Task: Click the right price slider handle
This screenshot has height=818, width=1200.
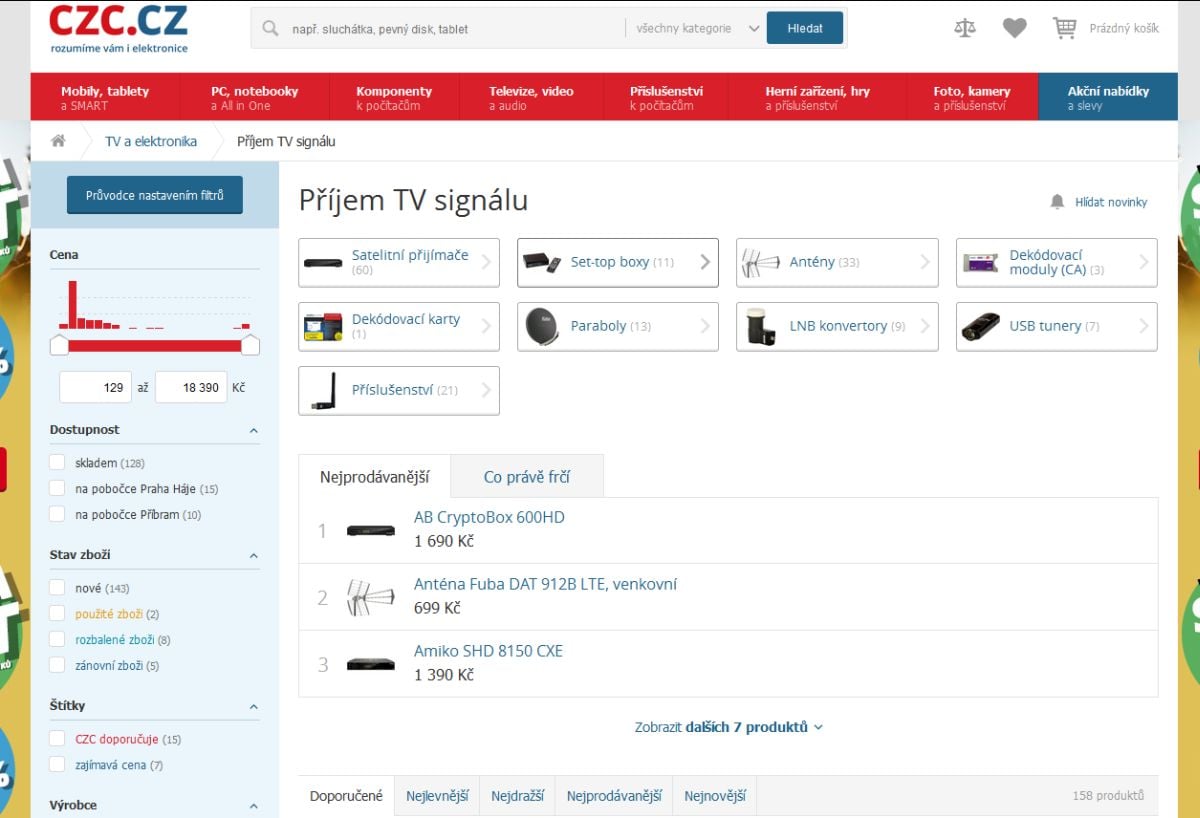Action: 250,345
